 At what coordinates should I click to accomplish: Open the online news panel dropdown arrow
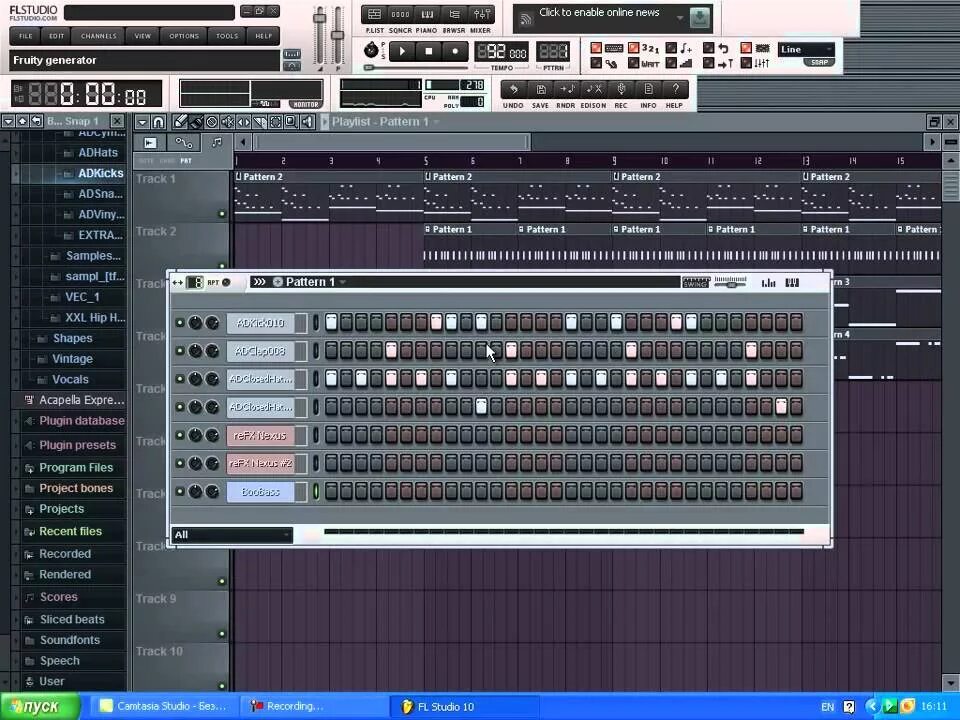coord(680,18)
